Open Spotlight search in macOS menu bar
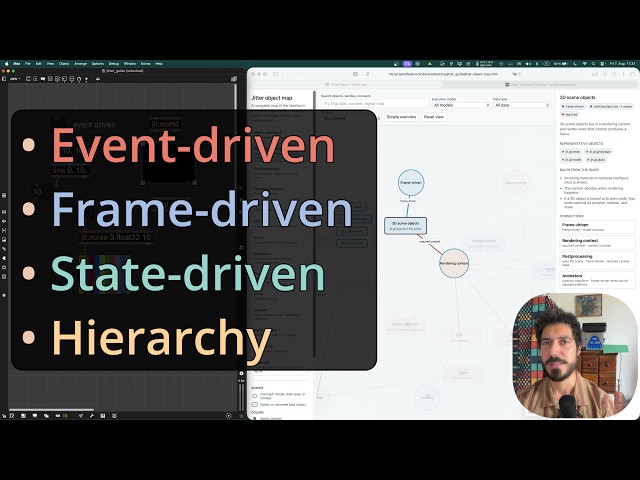This screenshot has width=640, height=480. click(593, 64)
